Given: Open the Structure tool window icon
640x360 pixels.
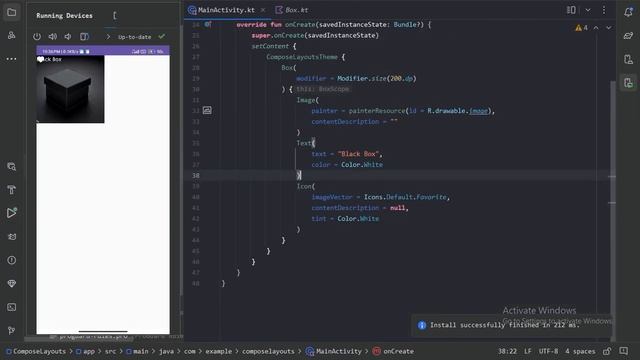Looking at the screenshot, I should point(12,36).
